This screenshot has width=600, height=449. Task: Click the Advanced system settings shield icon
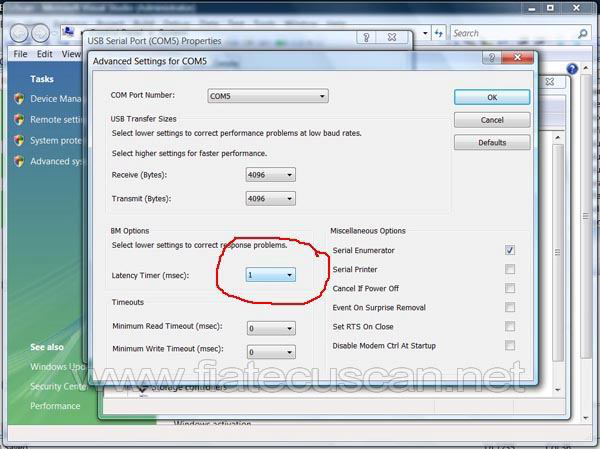point(19,161)
